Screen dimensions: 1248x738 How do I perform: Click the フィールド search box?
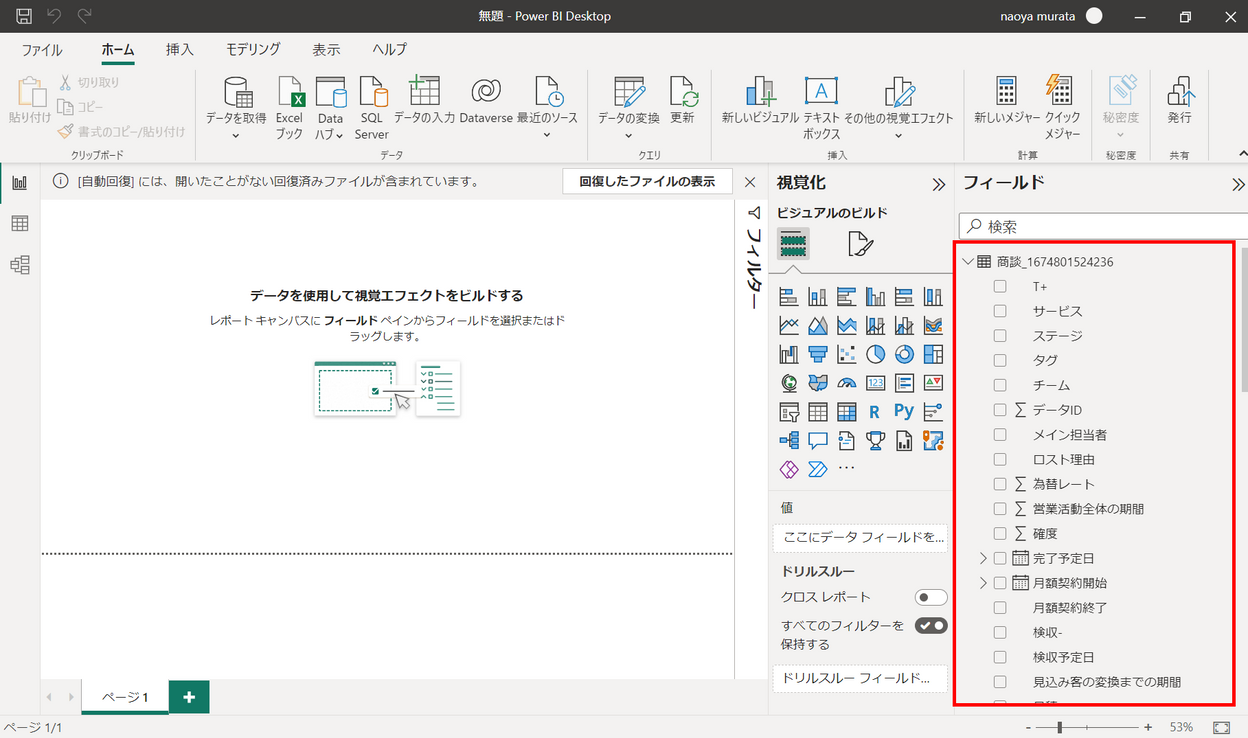[x=1102, y=226]
